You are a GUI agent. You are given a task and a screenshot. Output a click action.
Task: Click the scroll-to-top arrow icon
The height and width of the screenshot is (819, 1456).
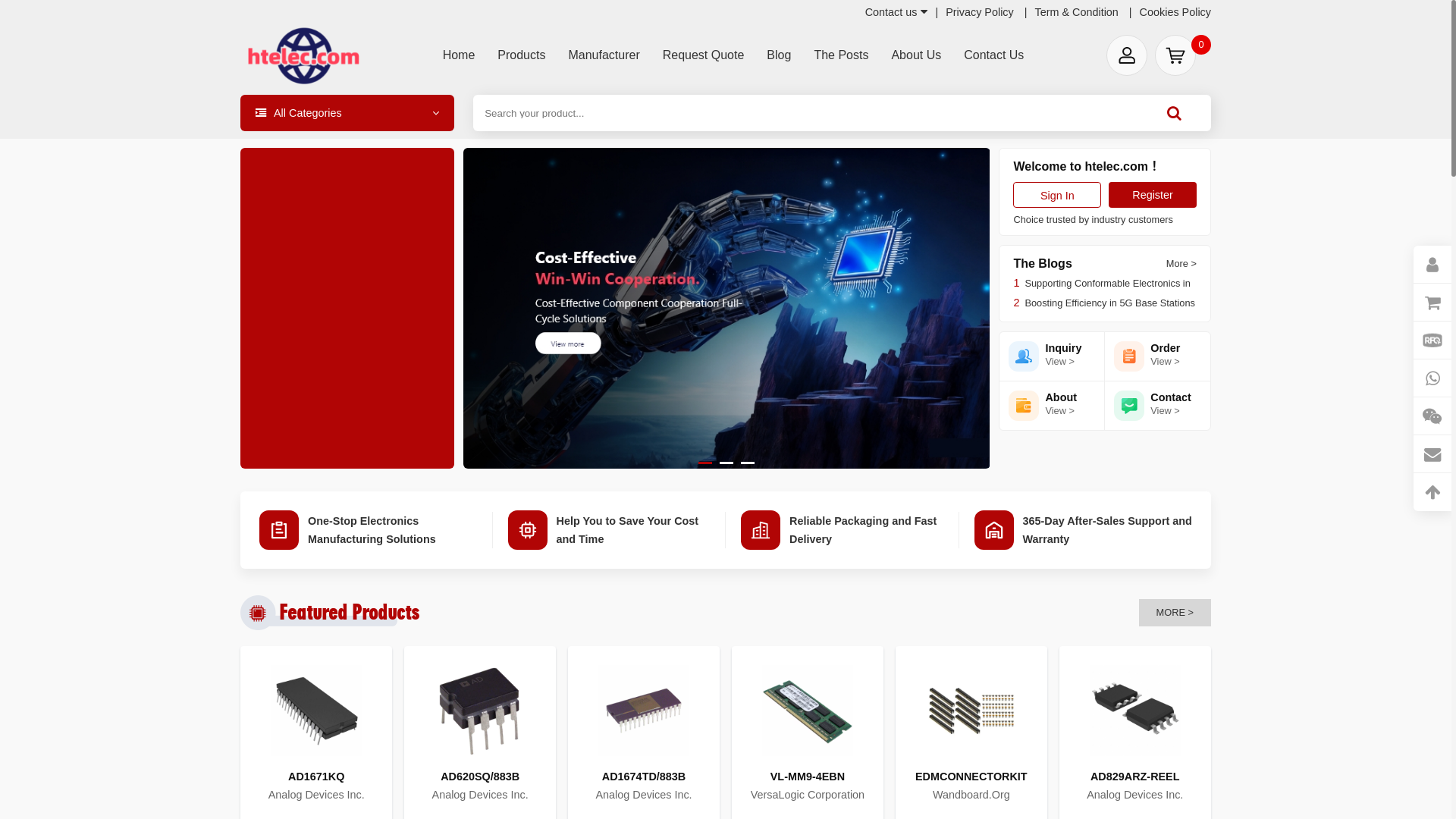coord(1432,492)
